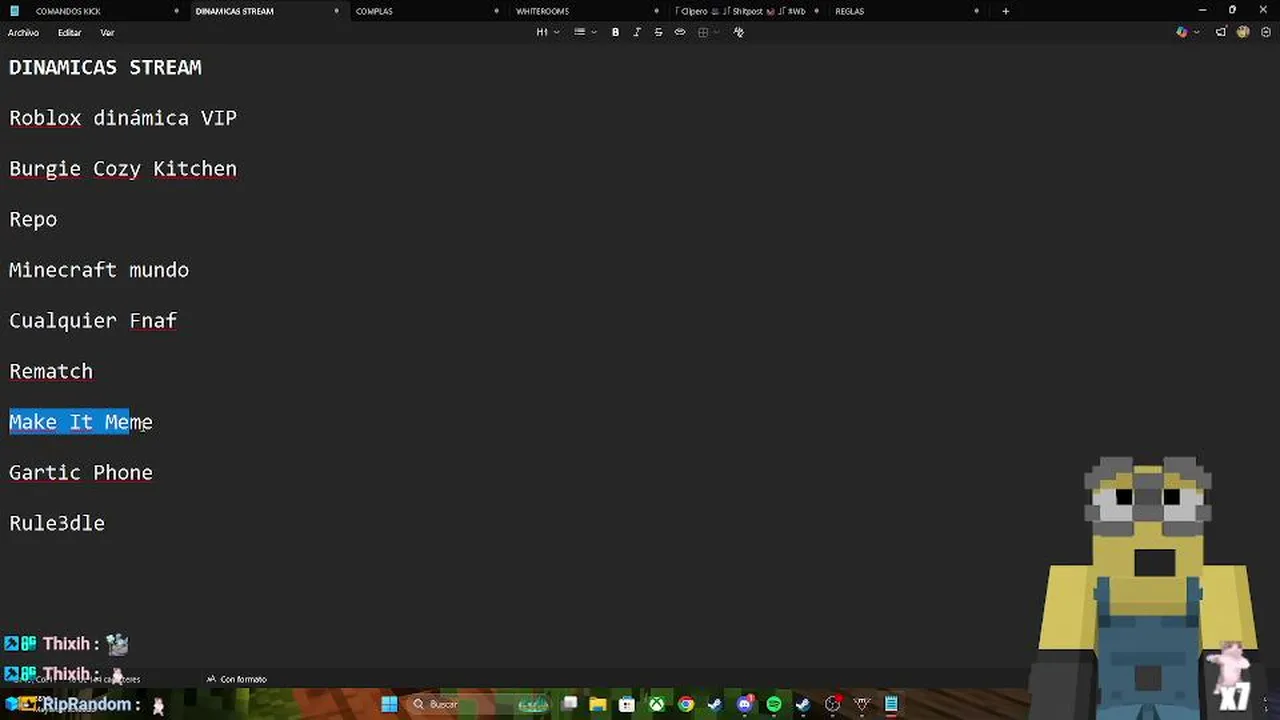Viewport: 1280px width, 720px height.
Task: Open the Xbox app from taskbar
Action: click(656, 704)
